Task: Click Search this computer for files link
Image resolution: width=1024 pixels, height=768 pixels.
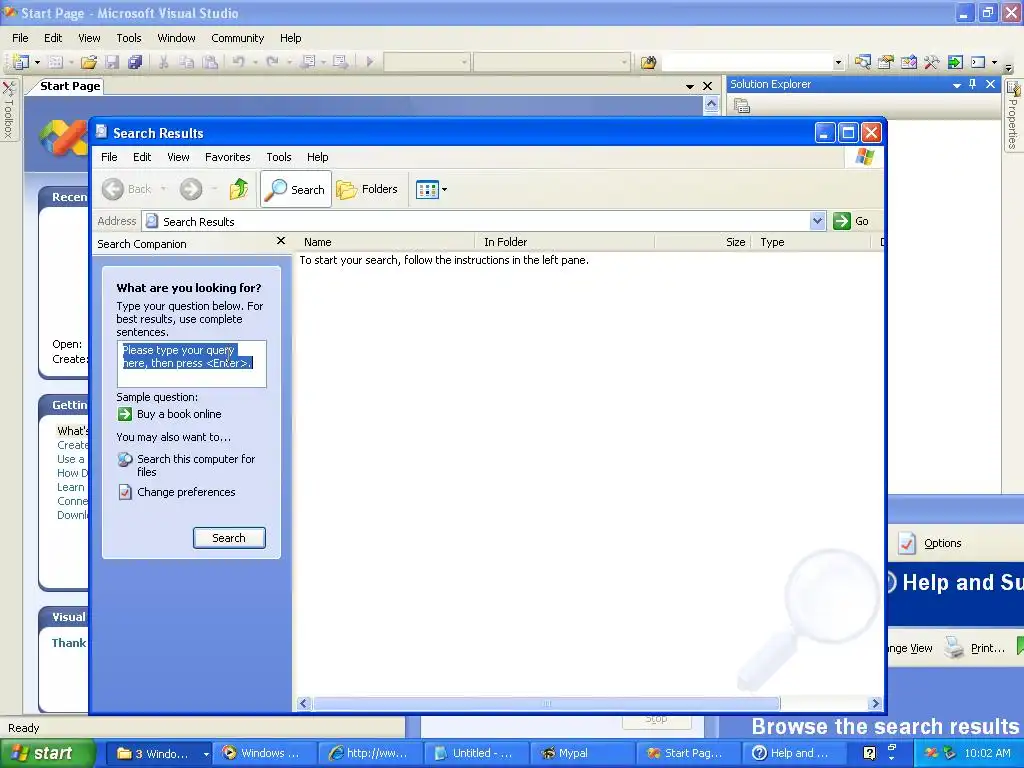Action: 196,466
